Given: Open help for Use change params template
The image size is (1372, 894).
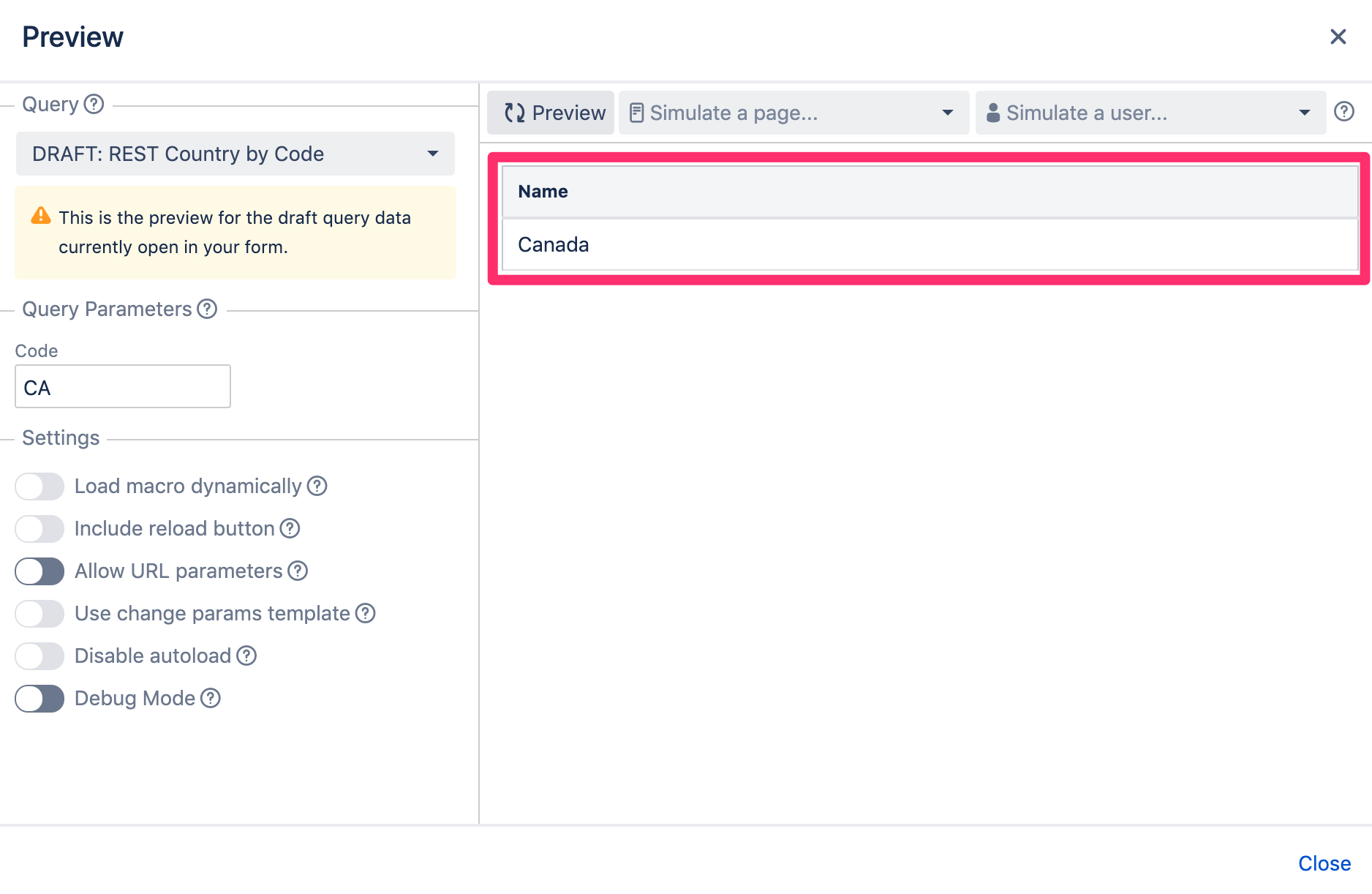Looking at the screenshot, I should coord(365,613).
